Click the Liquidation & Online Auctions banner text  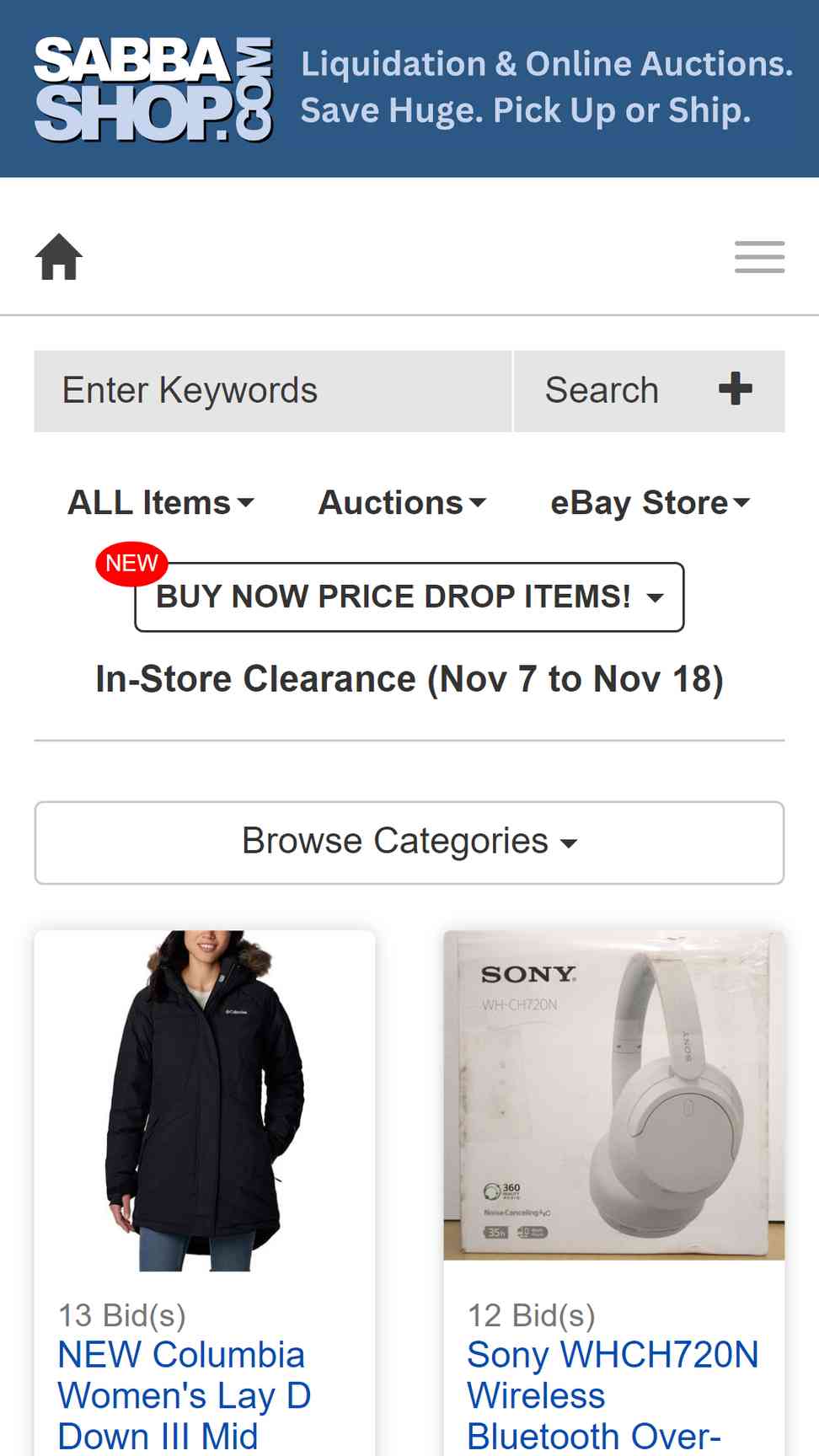tap(547, 88)
